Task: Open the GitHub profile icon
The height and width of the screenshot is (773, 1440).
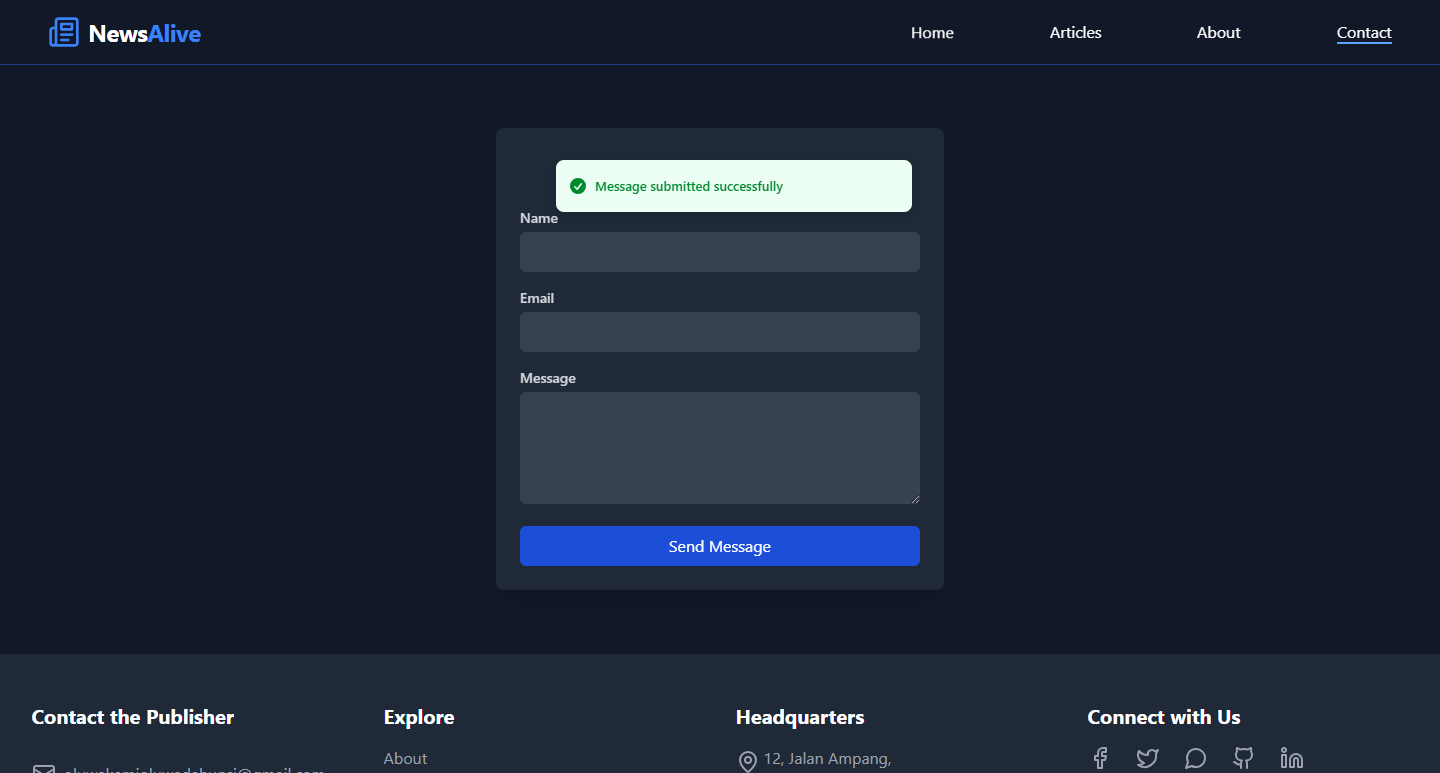Action: coord(1243,758)
